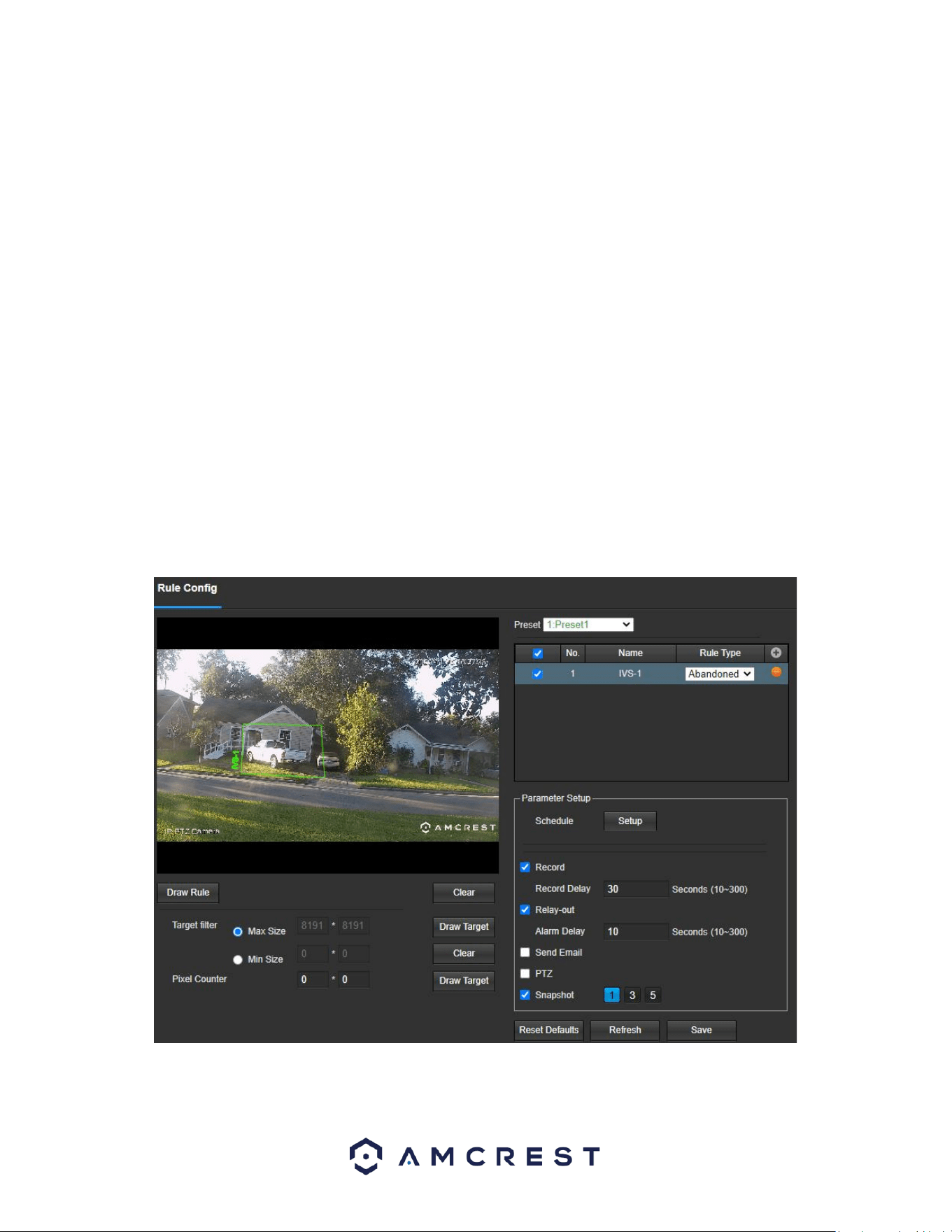The height and width of the screenshot is (1232, 952).
Task: Click the camera preview video image
Action: 327,745
